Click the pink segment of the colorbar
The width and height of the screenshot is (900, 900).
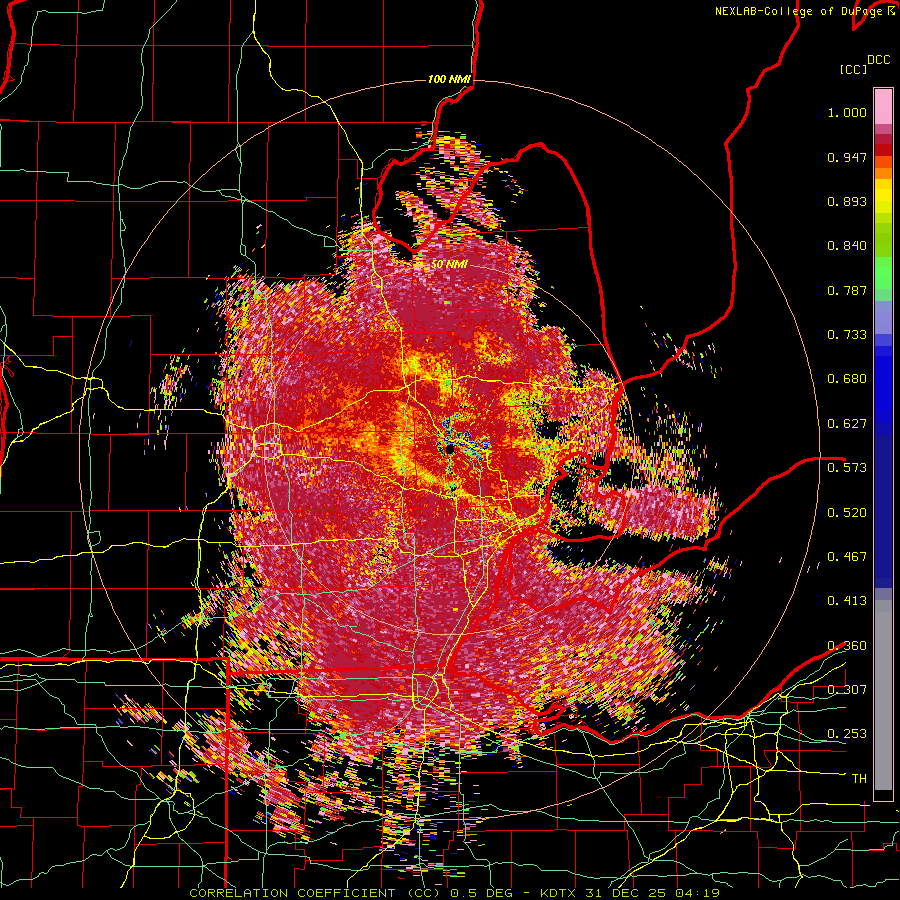point(883,106)
